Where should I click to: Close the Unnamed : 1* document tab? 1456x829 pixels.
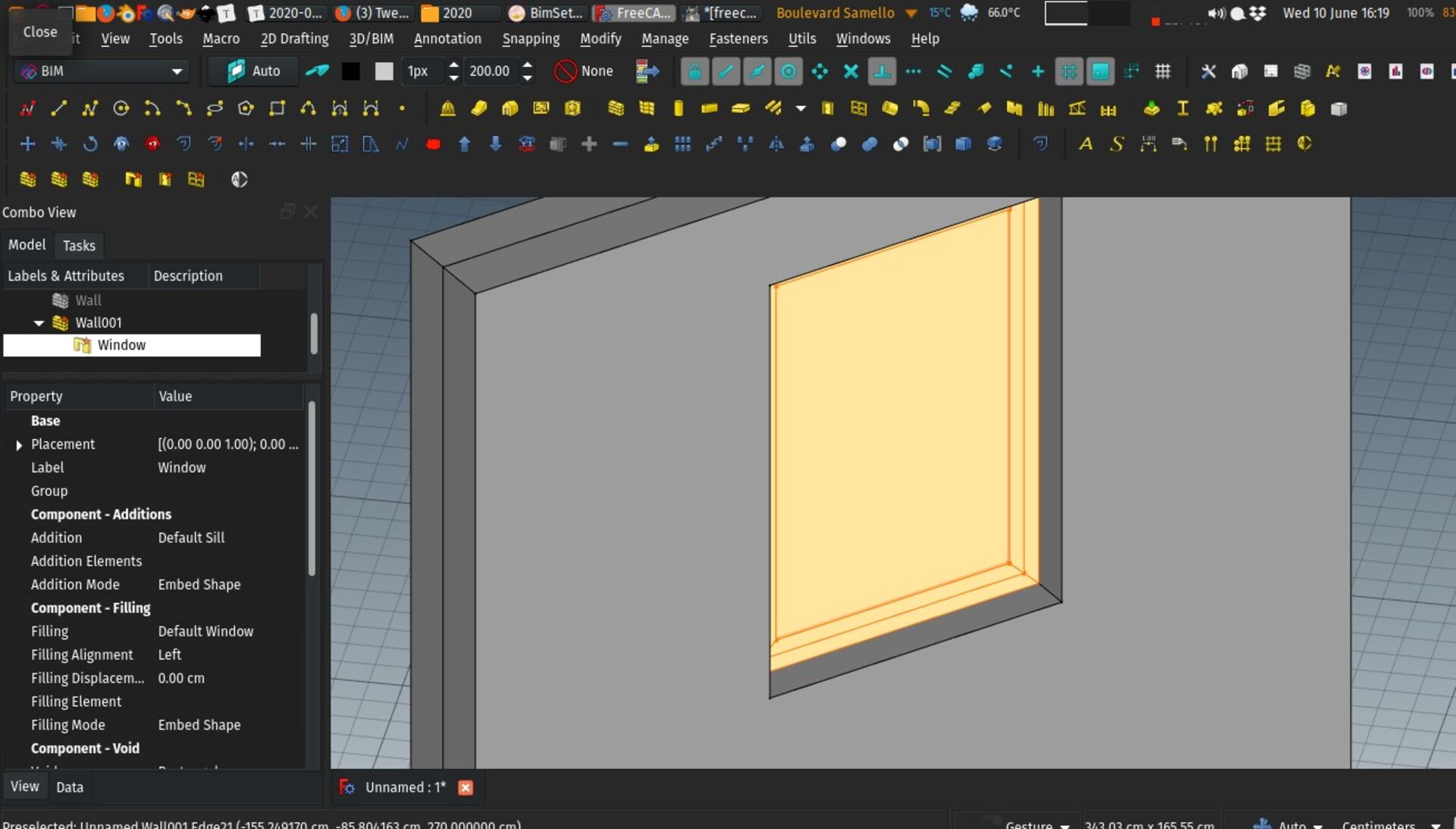click(x=466, y=788)
